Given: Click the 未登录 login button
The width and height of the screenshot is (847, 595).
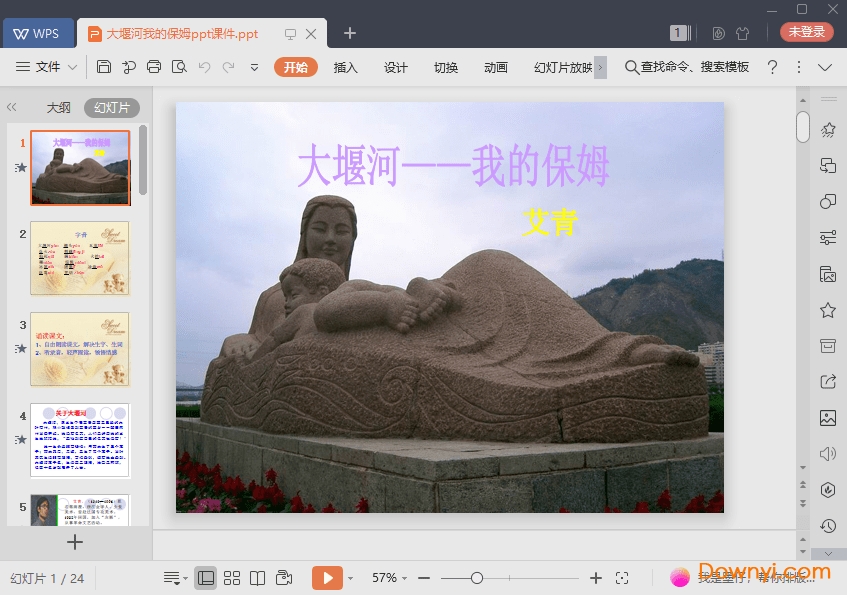Looking at the screenshot, I should pyautogui.click(x=806, y=31).
